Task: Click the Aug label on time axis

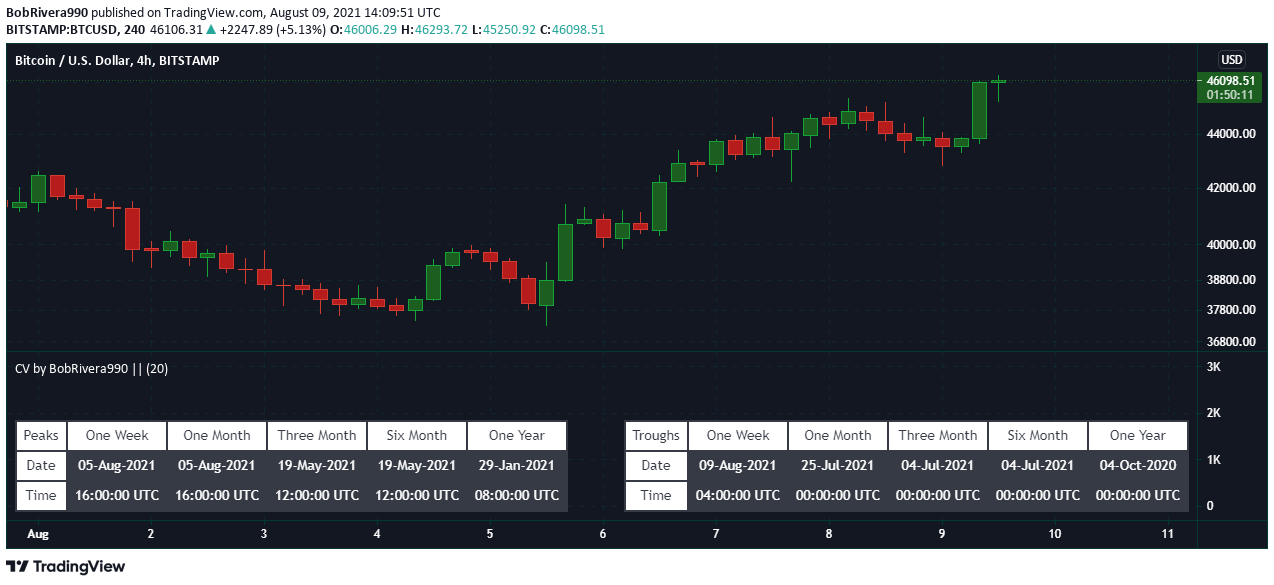Action: coord(38,535)
